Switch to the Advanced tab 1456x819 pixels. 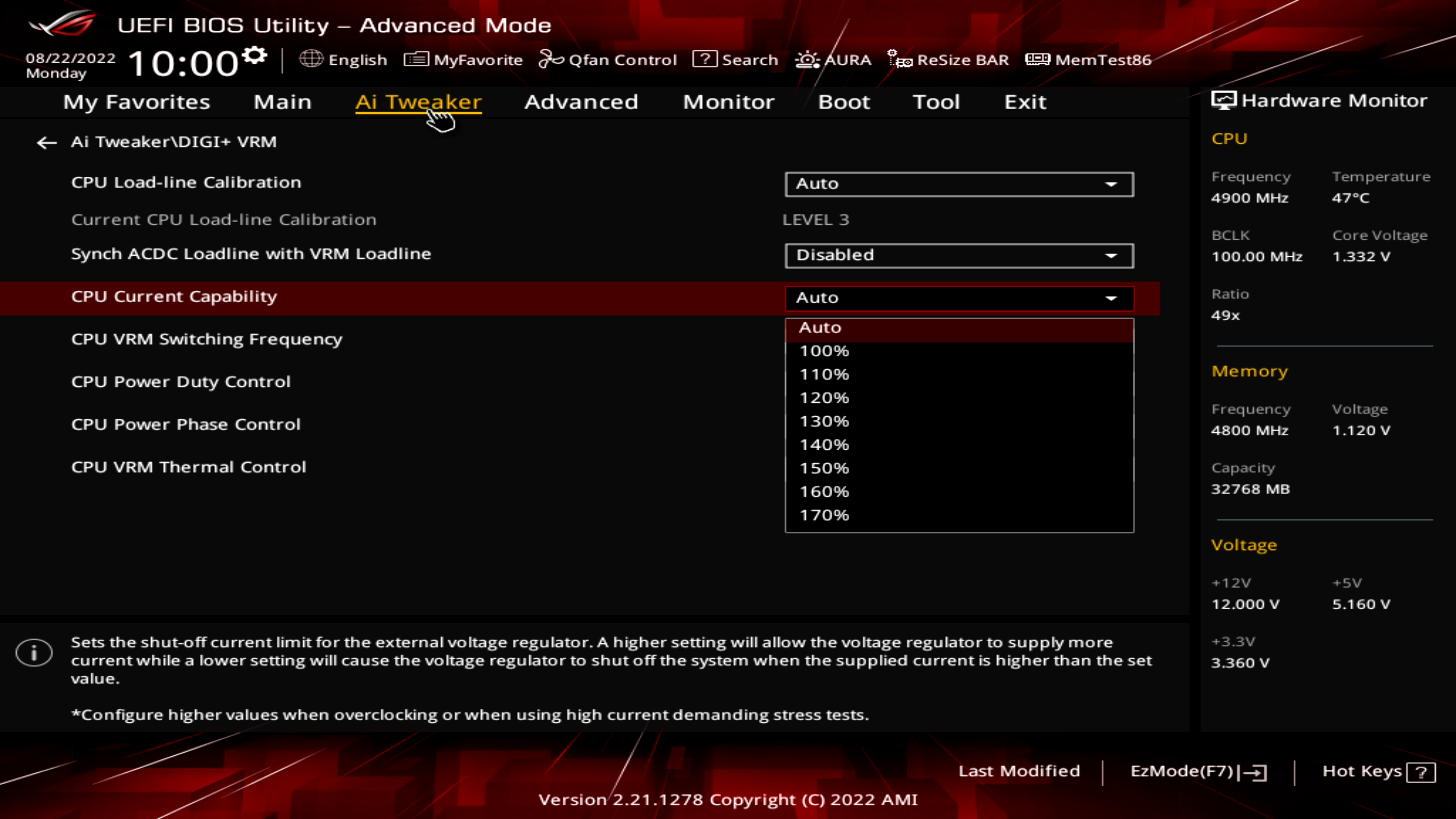pyautogui.click(x=581, y=102)
